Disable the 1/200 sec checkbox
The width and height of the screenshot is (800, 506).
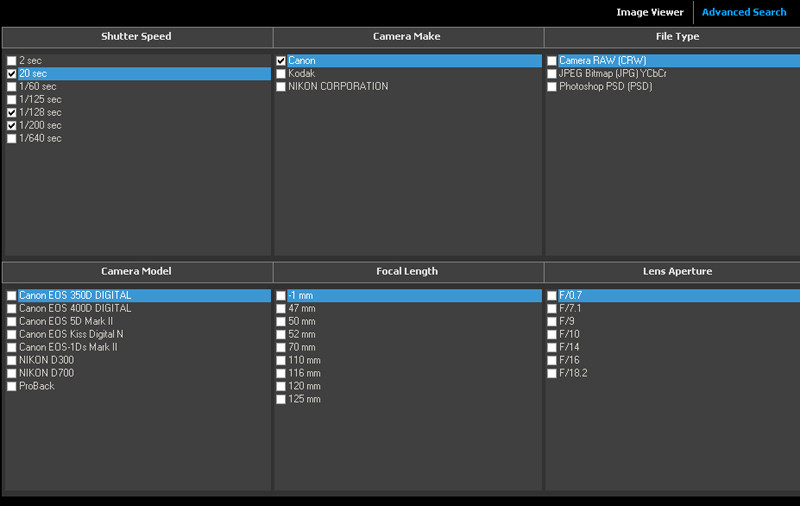pyautogui.click(x=12, y=125)
